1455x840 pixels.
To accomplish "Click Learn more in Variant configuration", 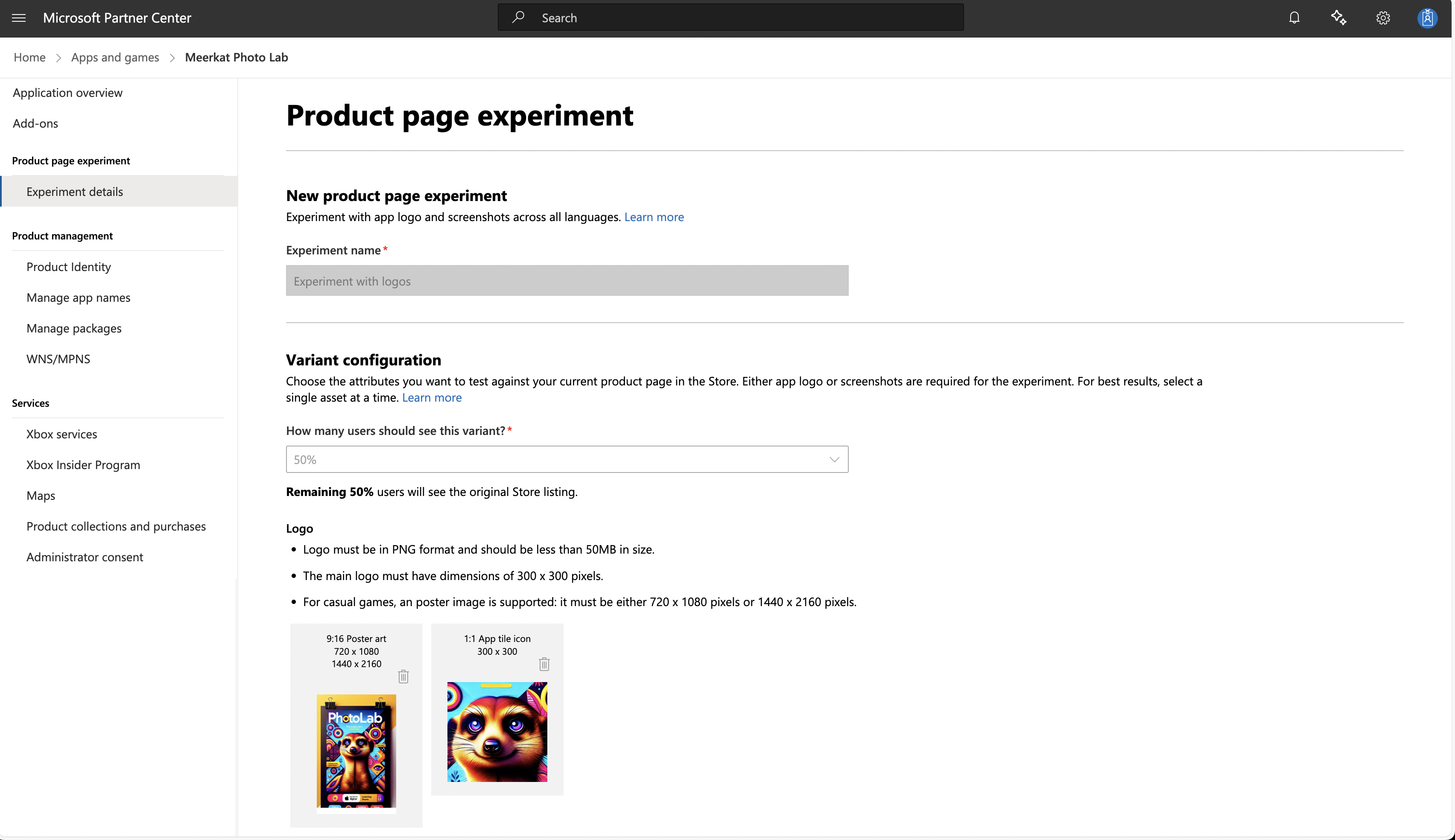I will click(x=432, y=397).
